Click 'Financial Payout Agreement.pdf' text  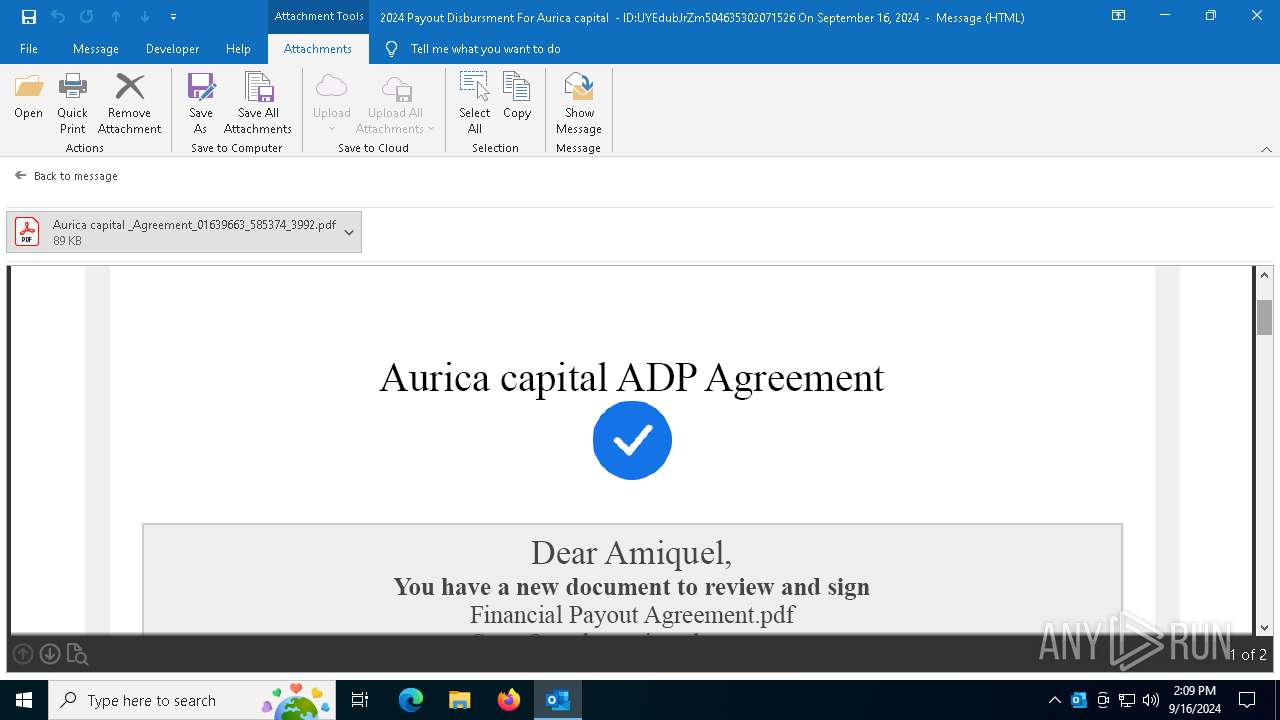632,615
